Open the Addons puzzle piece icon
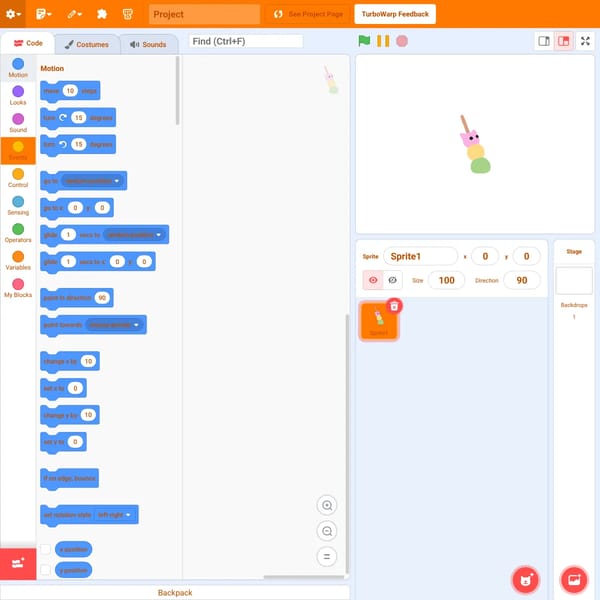This screenshot has height=600, width=600. (102, 14)
